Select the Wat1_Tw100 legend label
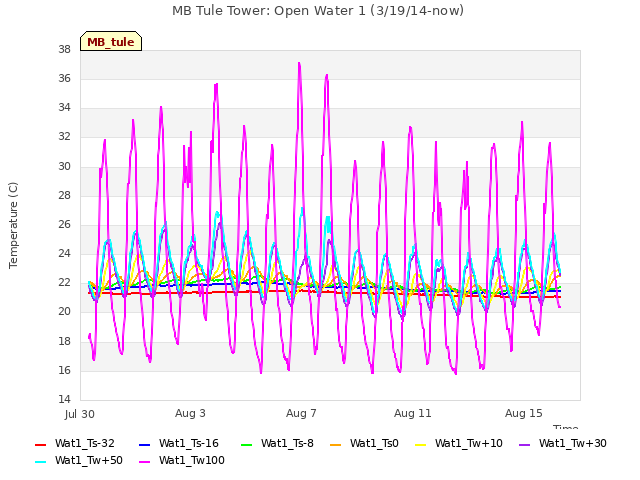640x480 pixels. (x=192, y=460)
